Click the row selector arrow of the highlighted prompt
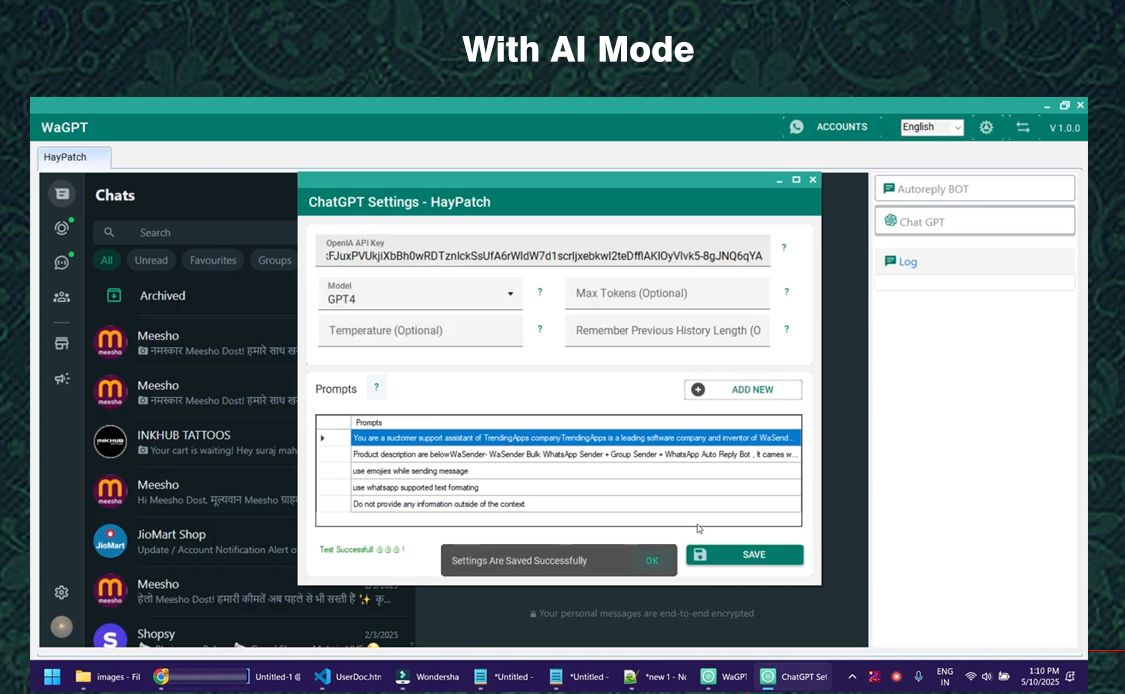The height and width of the screenshot is (694, 1125). click(x=334, y=438)
